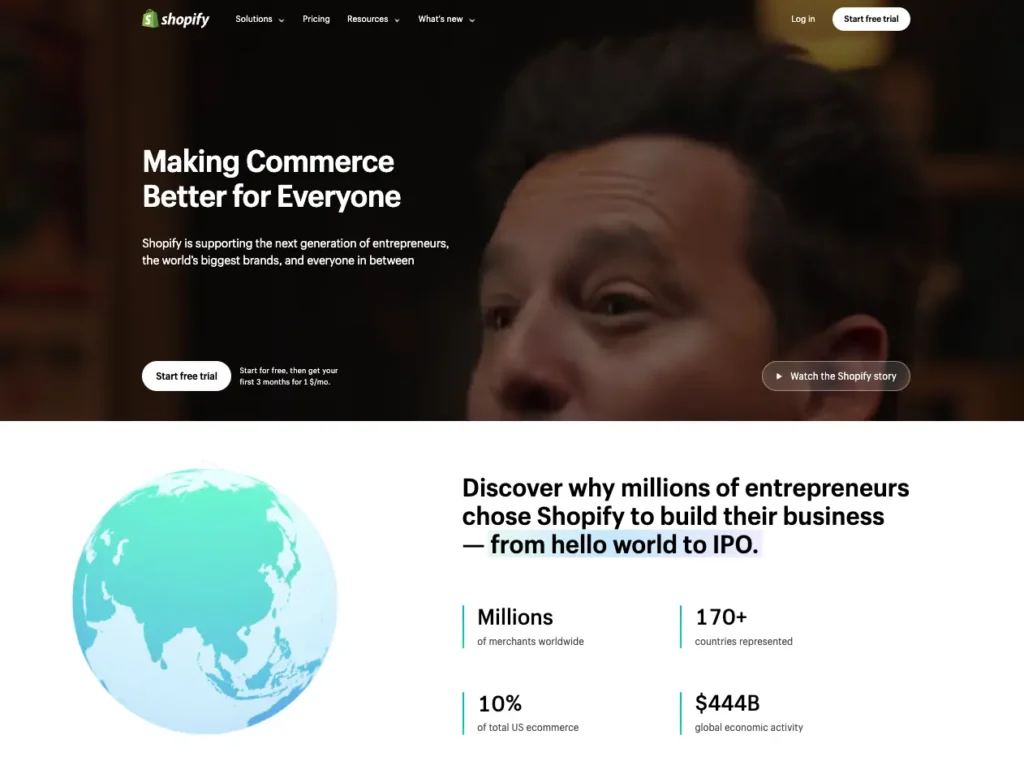Click the Watch the Shopify story button

coord(836,376)
